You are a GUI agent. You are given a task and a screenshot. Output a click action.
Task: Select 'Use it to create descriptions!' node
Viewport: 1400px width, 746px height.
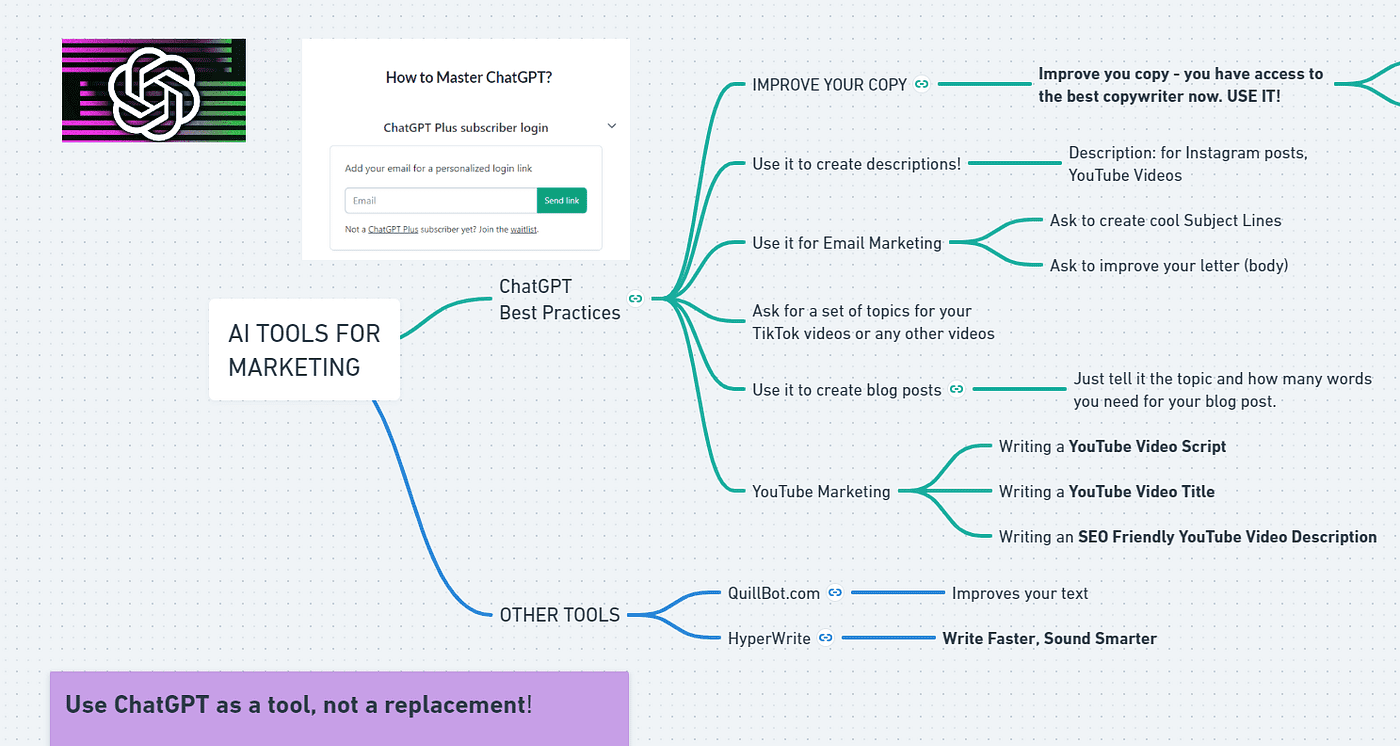click(856, 163)
